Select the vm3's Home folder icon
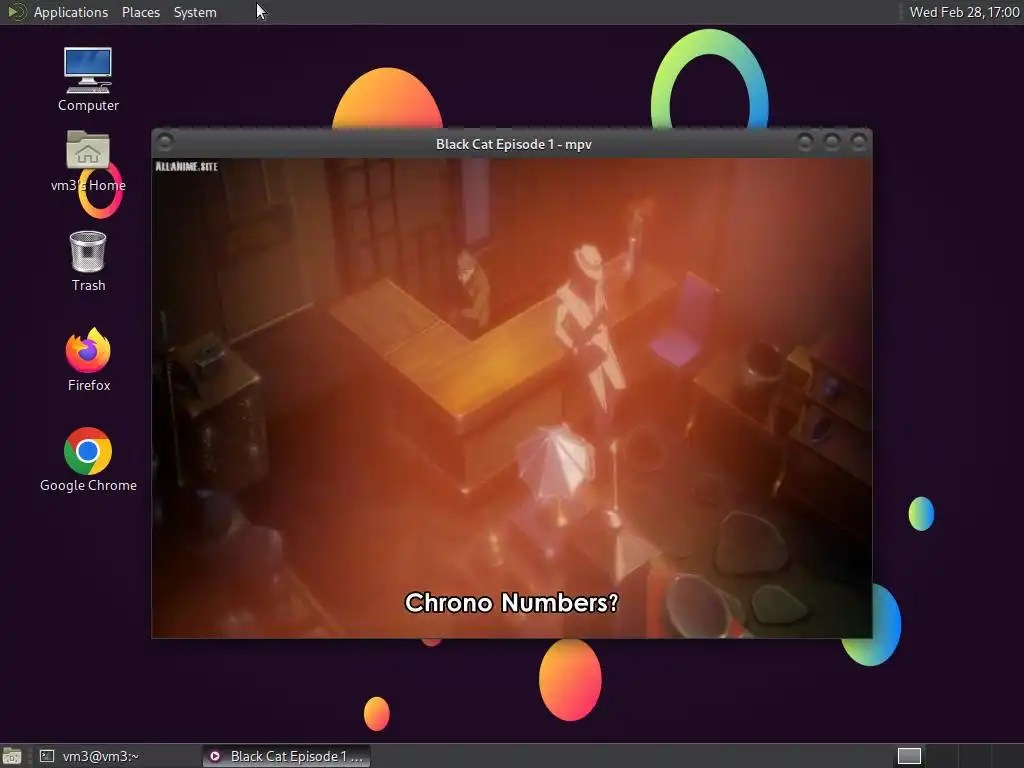This screenshot has height=768, width=1024. [x=88, y=161]
